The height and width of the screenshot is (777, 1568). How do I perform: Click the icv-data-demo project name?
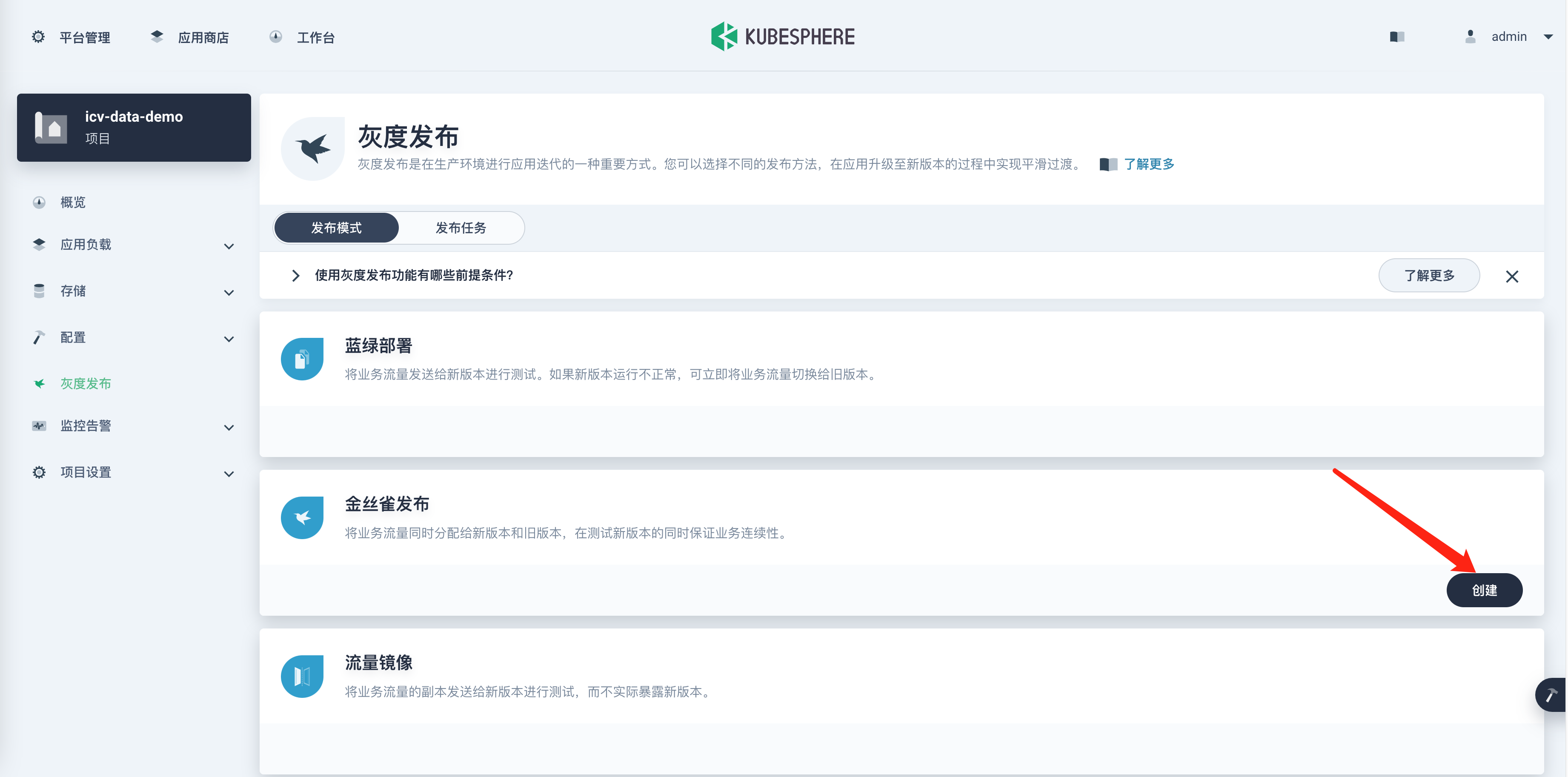134,117
